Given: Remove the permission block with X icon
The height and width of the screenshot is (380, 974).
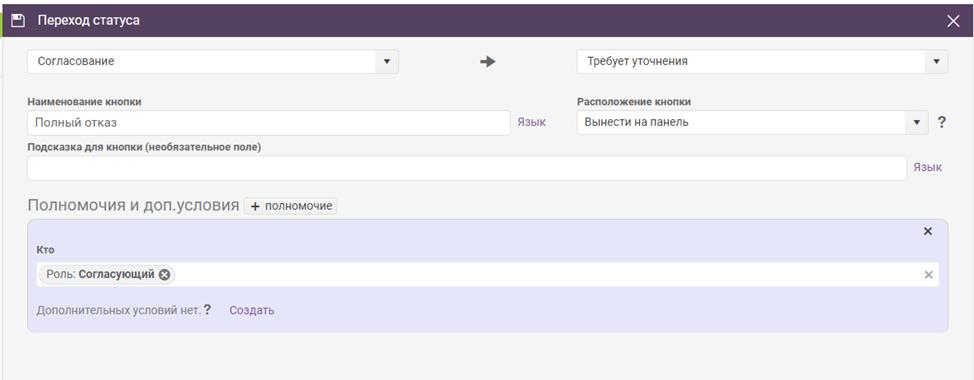Looking at the screenshot, I should click(928, 231).
